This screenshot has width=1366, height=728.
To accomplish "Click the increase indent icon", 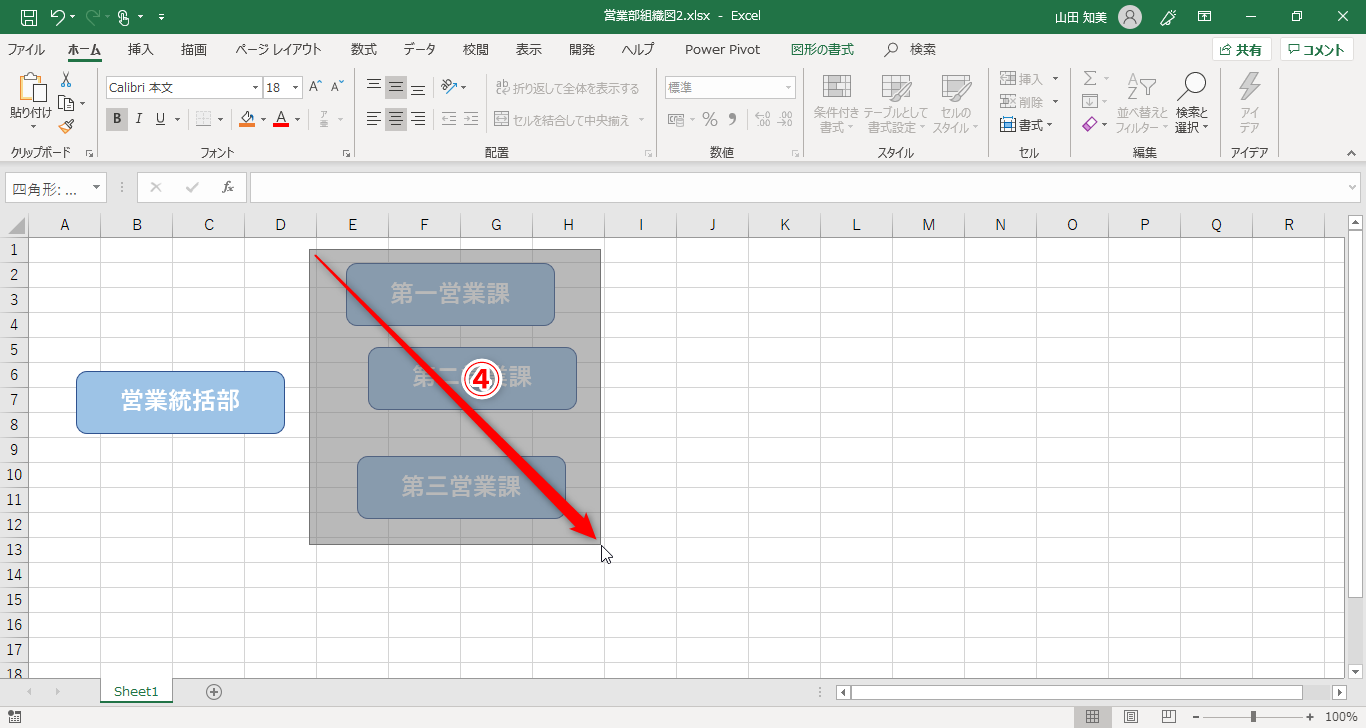I will (x=471, y=119).
